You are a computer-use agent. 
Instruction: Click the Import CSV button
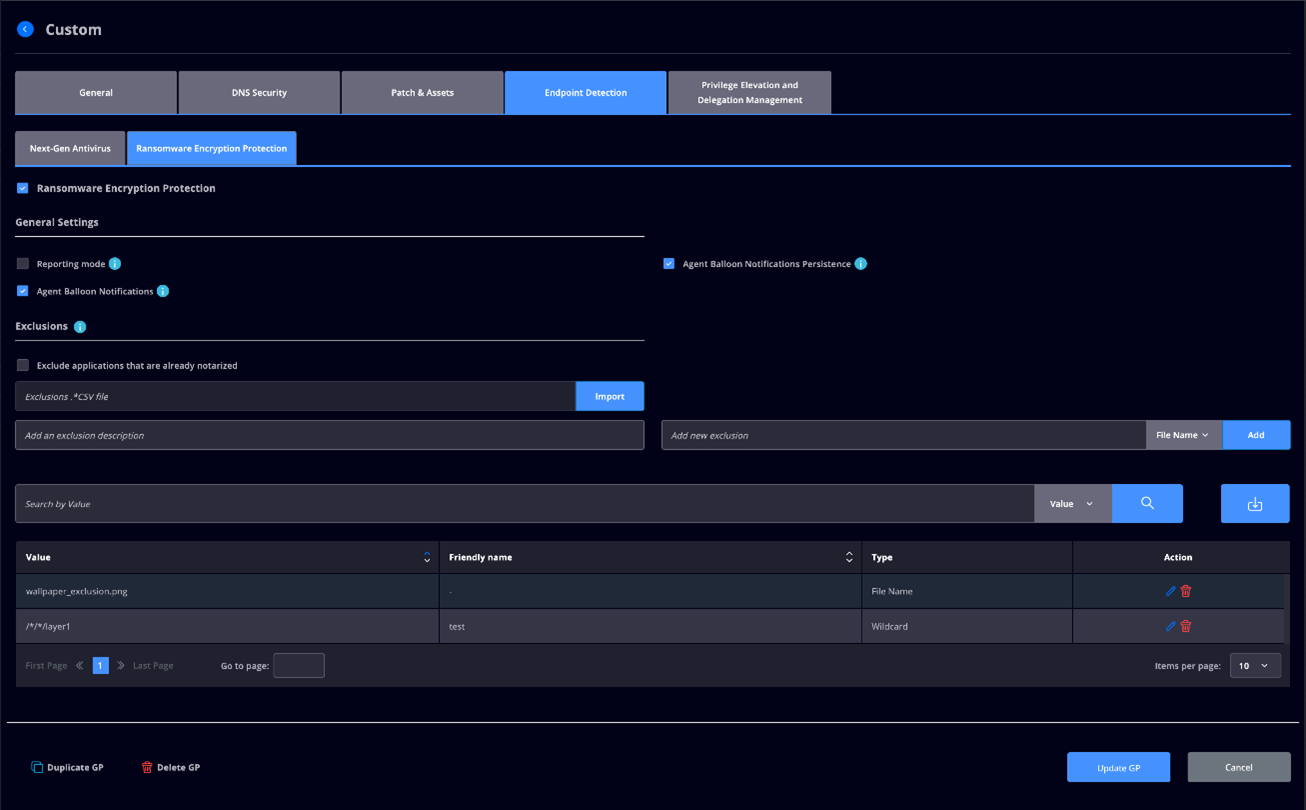(610, 396)
